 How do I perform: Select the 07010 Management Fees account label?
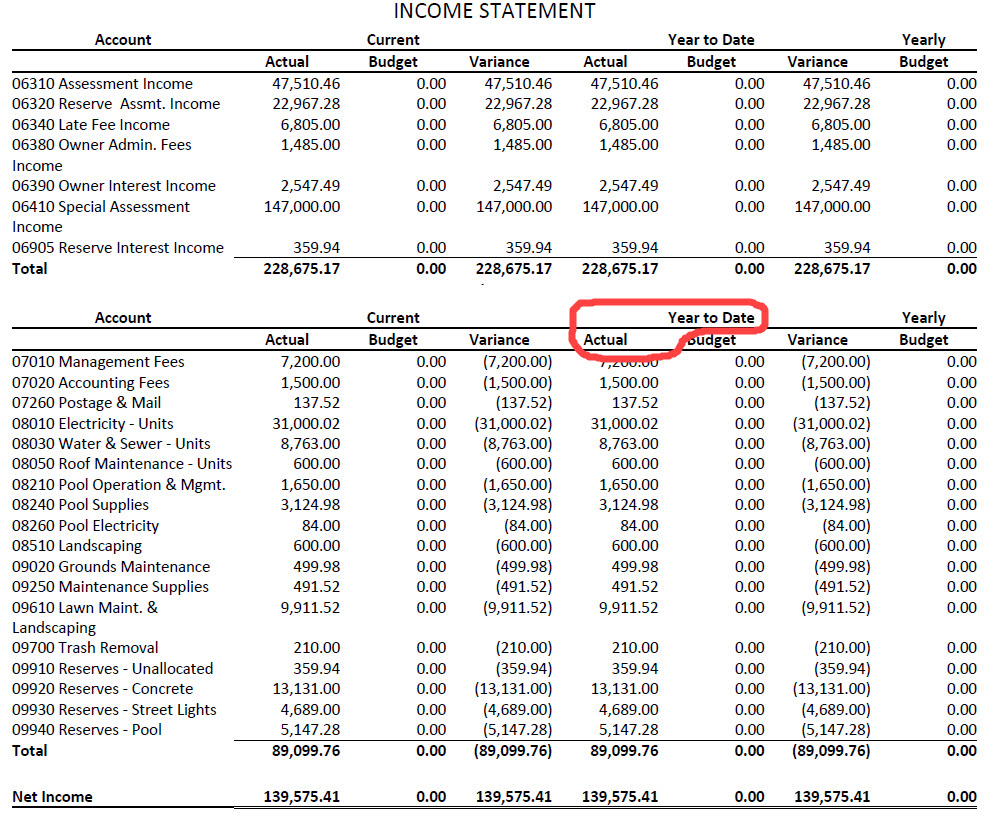click(98, 362)
